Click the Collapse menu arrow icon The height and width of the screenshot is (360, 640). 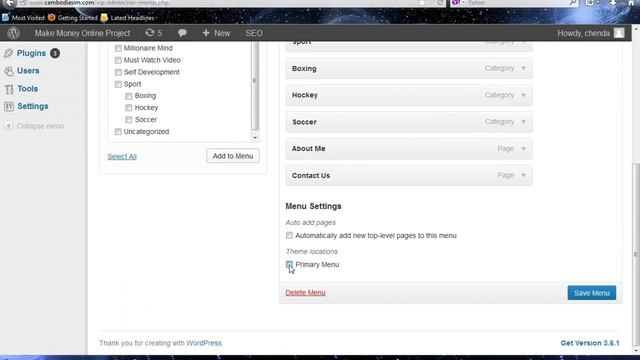click(9, 126)
